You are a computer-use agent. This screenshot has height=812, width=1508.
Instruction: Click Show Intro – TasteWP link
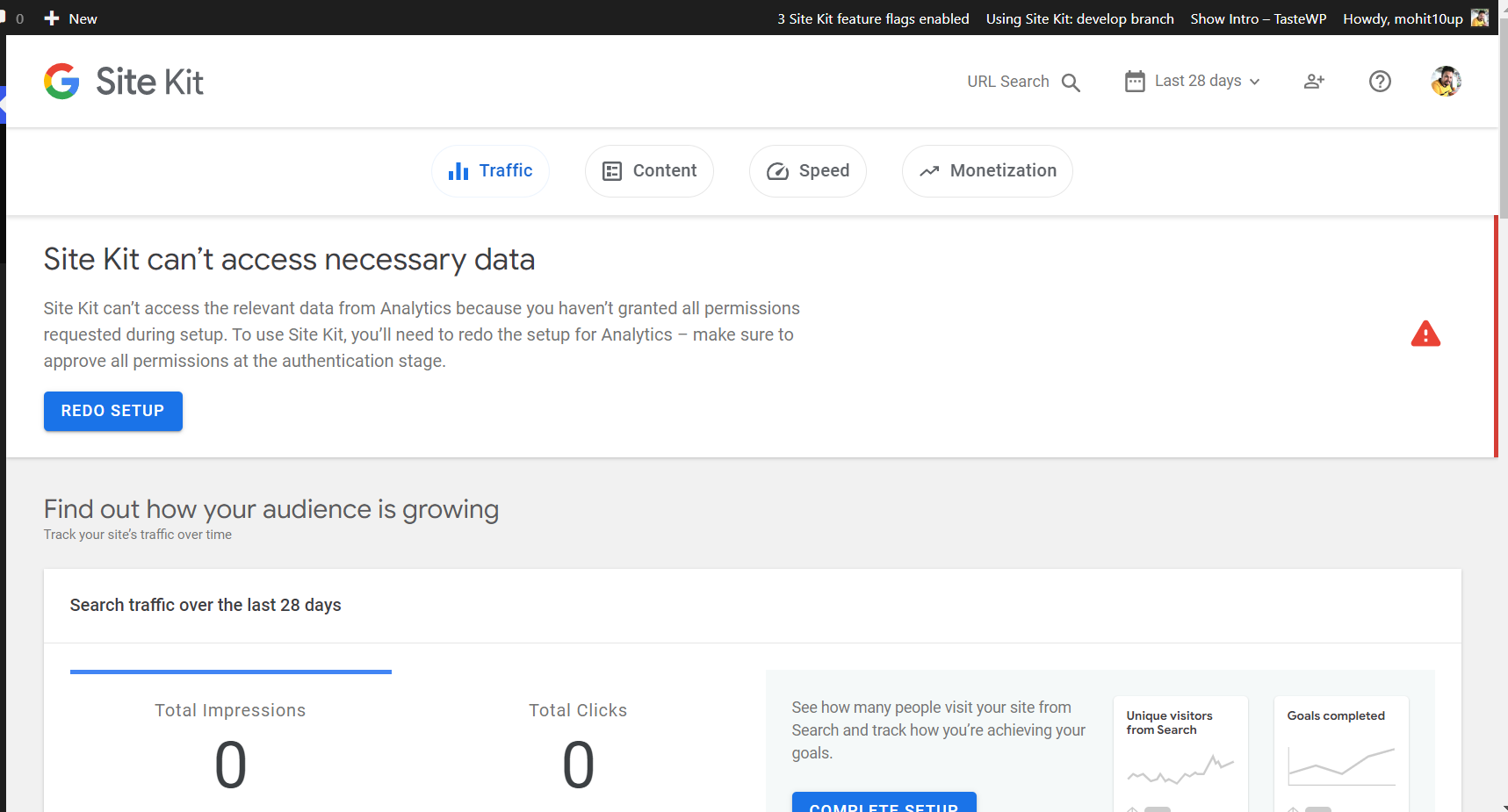point(1258,18)
